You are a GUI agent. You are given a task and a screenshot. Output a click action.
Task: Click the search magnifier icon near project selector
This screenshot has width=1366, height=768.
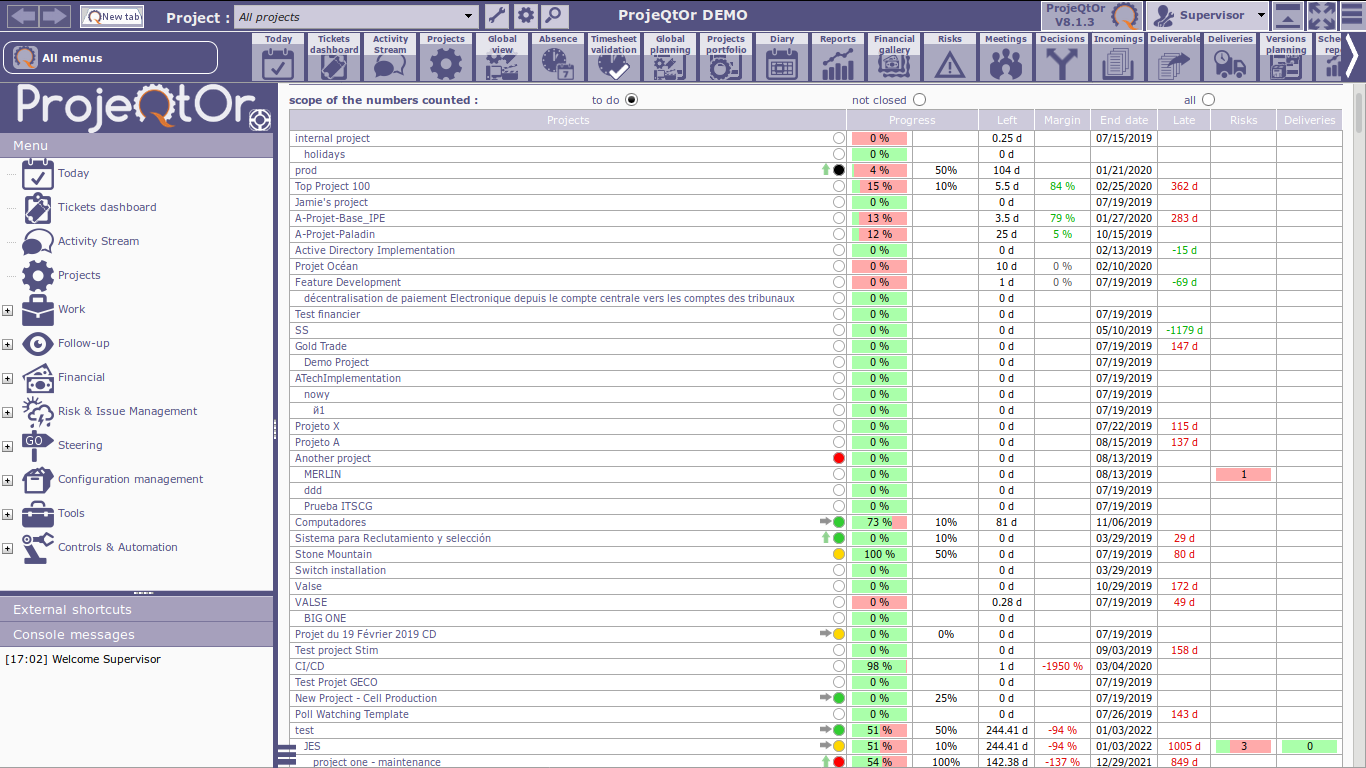point(554,16)
